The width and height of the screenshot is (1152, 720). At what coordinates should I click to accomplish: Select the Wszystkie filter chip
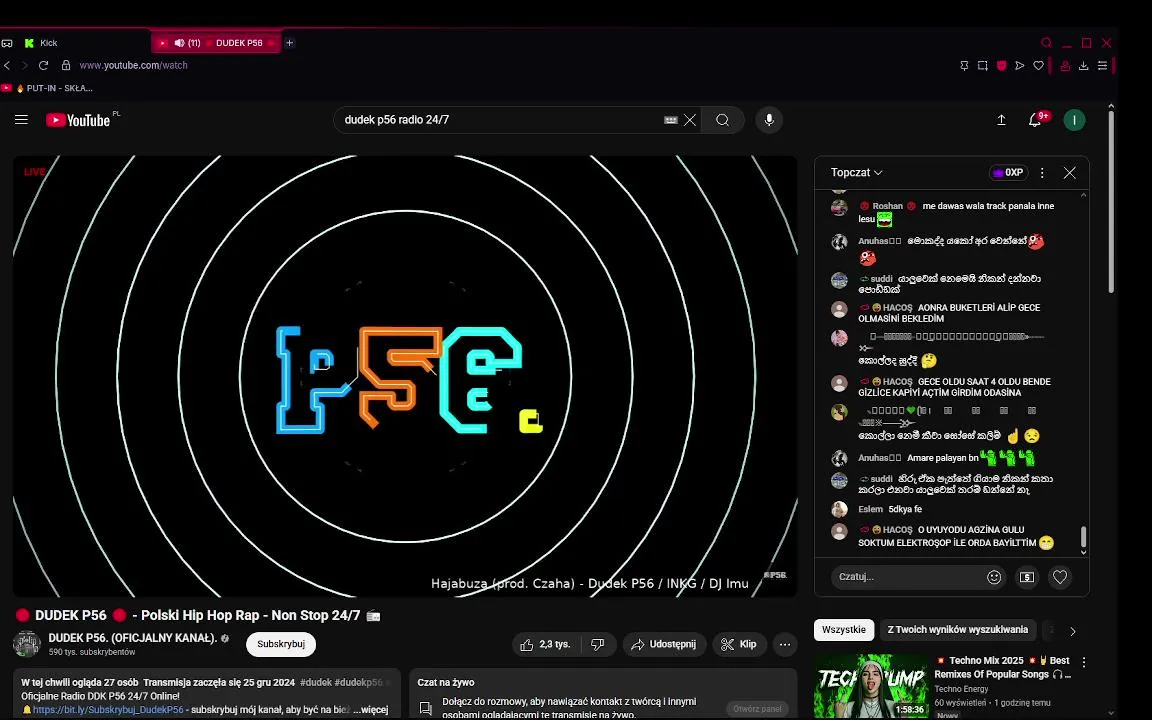click(x=843, y=630)
